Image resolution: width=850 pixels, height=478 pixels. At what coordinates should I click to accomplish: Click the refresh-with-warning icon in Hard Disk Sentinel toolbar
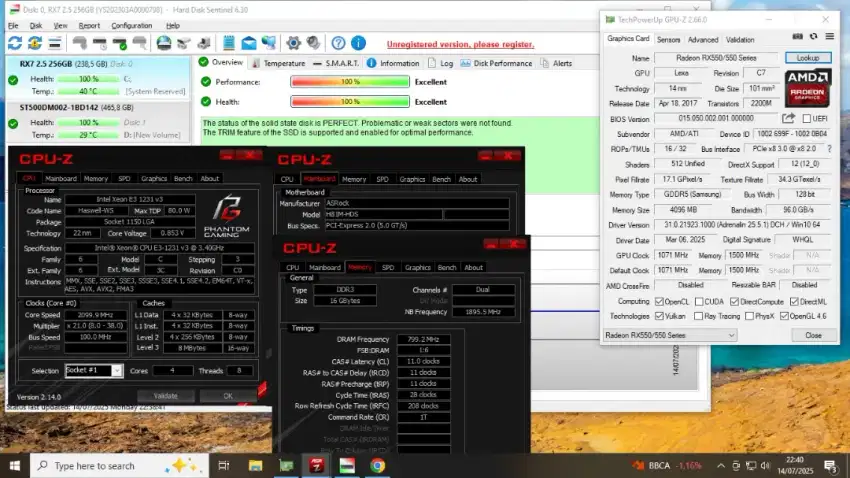click(x=35, y=43)
